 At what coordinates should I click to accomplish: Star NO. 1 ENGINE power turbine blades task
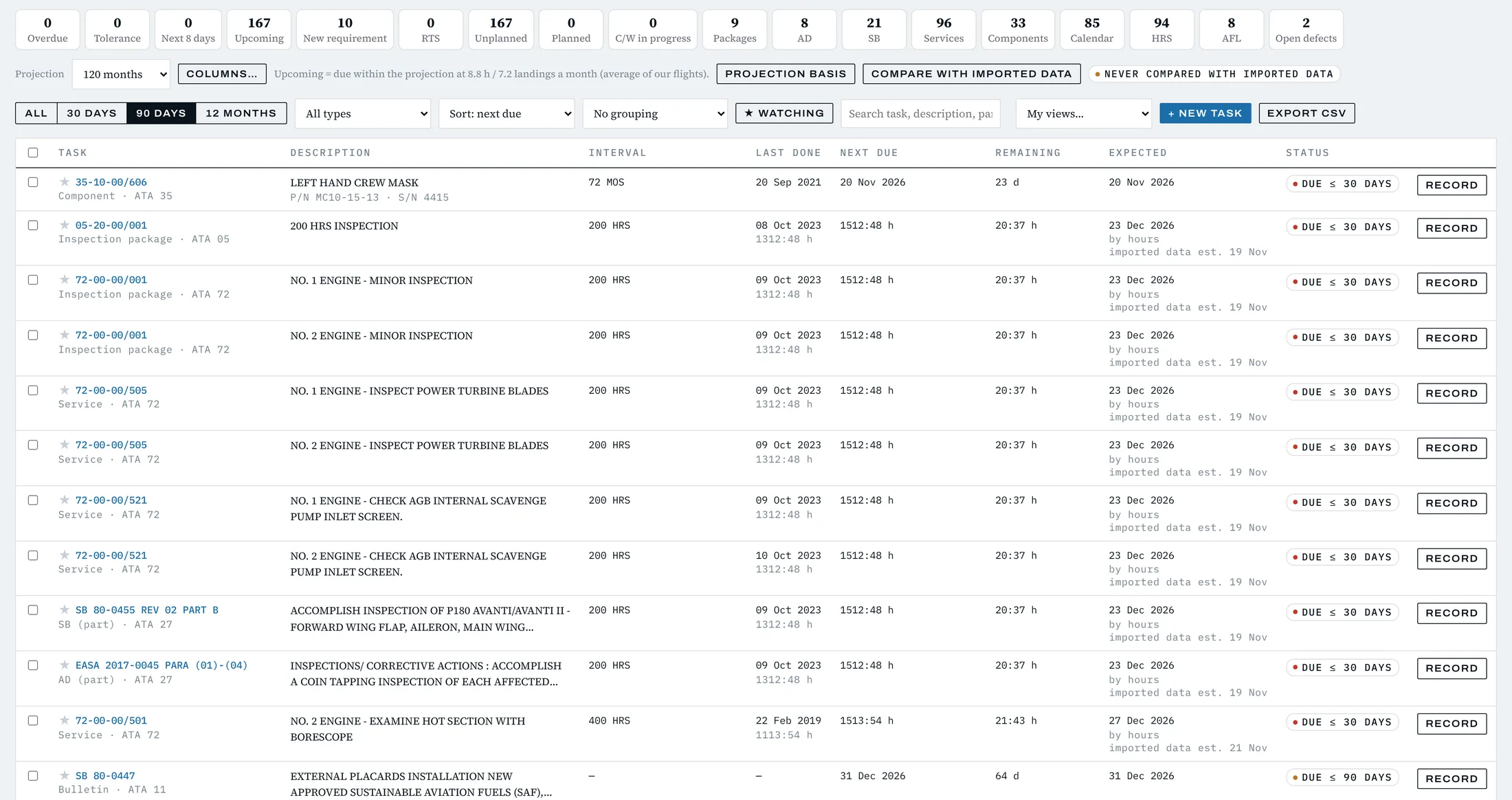click(x=65, y=390)
